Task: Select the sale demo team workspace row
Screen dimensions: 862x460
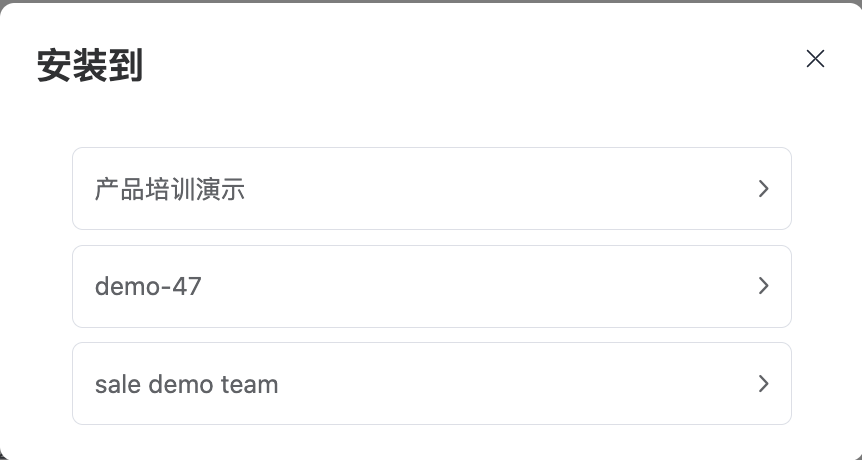Action: click(432, 384)
